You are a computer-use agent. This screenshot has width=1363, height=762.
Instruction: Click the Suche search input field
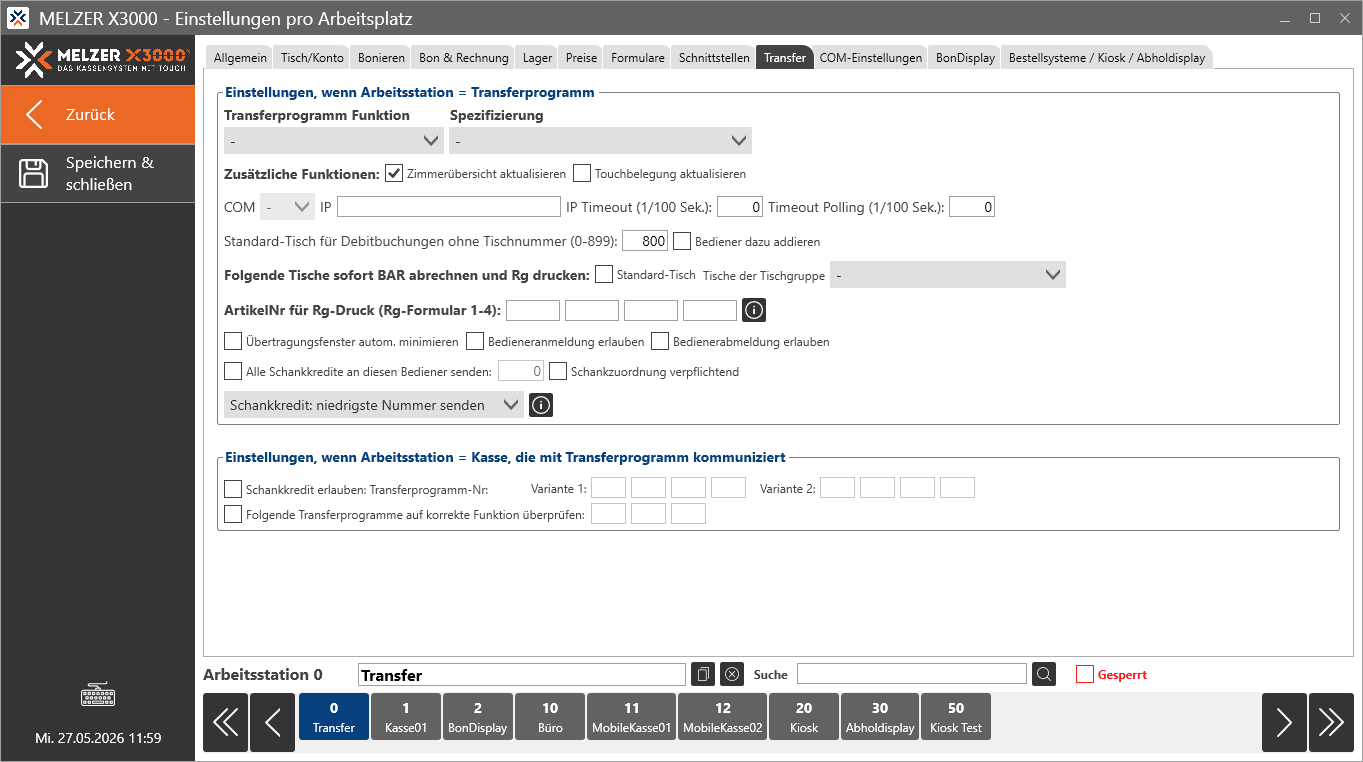point(912,674)
